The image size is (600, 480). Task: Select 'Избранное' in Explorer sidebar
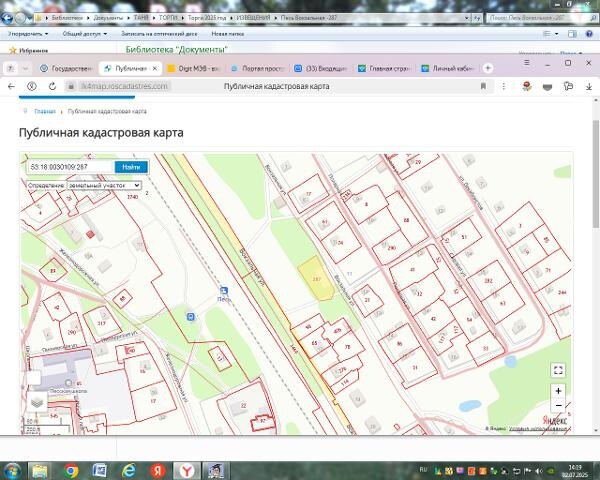click(x=29, y=50)
